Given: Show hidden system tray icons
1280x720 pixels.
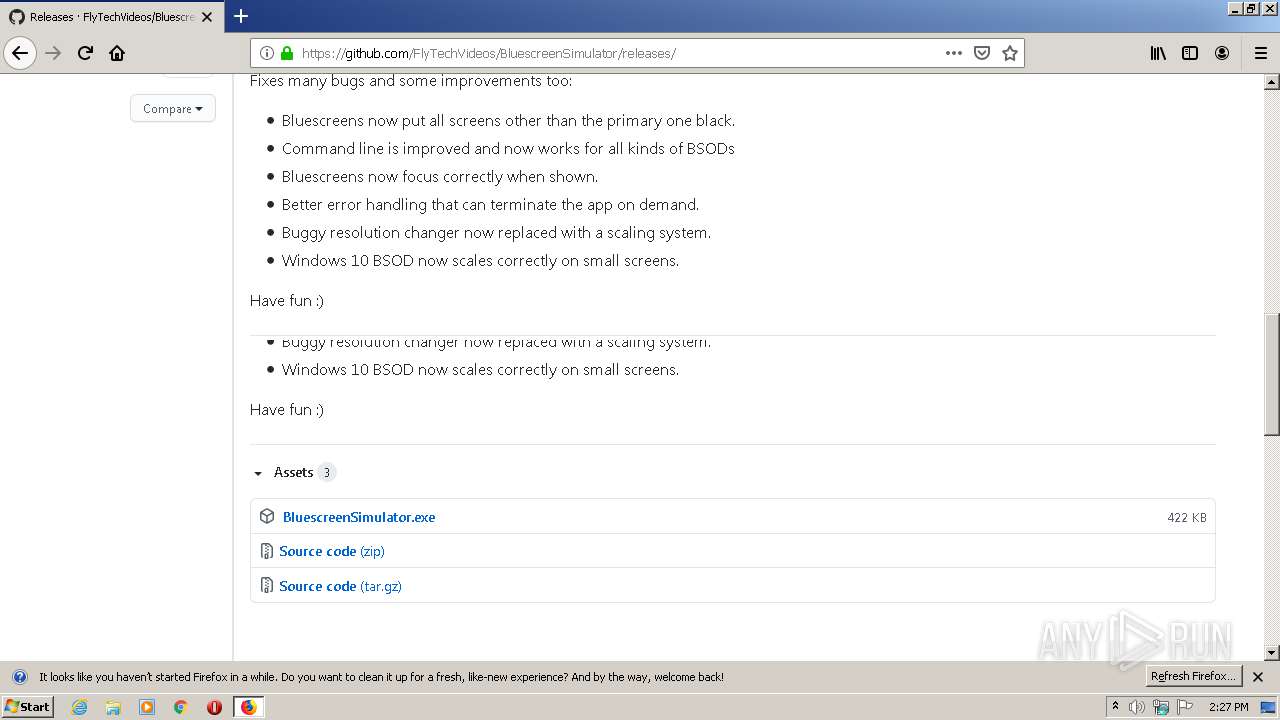Looking at the screenshot, I should pyautogui.click(x=1116, y=707).
